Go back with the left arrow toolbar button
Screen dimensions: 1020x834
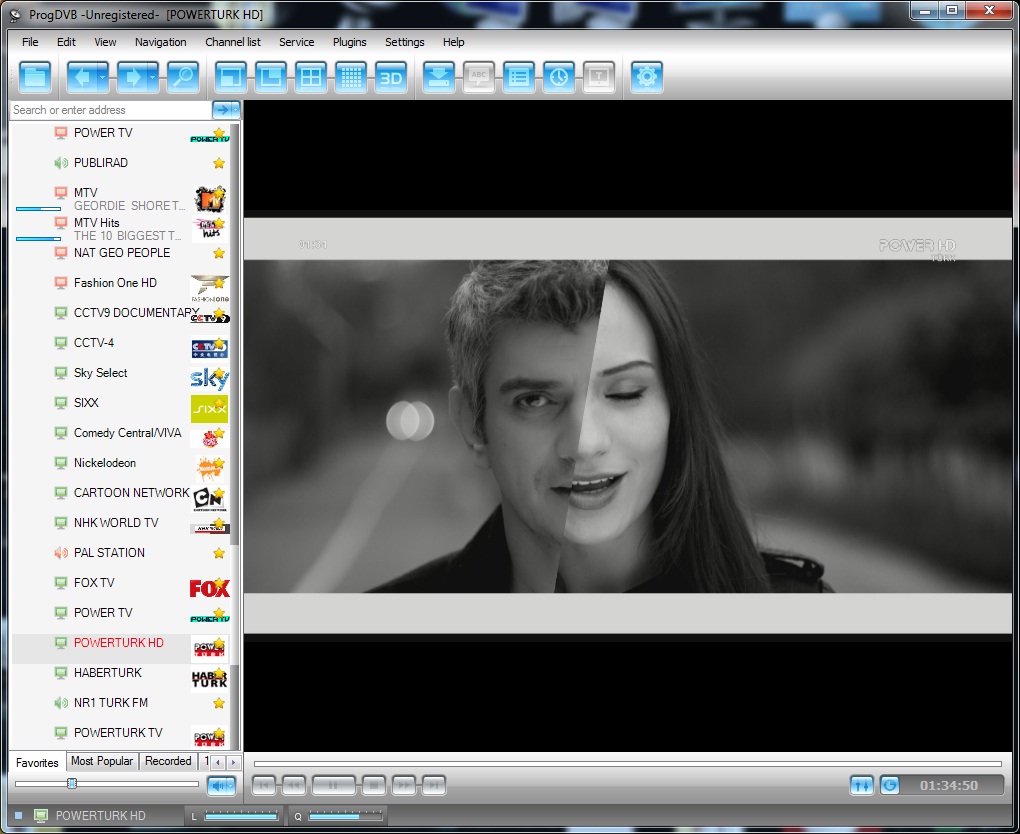[81, 77]
